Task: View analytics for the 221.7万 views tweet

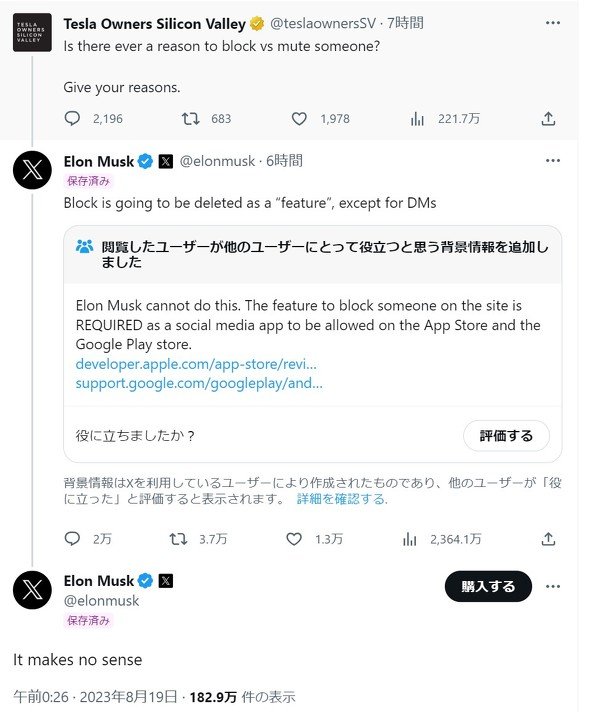Action: click(x=417, y=119)
